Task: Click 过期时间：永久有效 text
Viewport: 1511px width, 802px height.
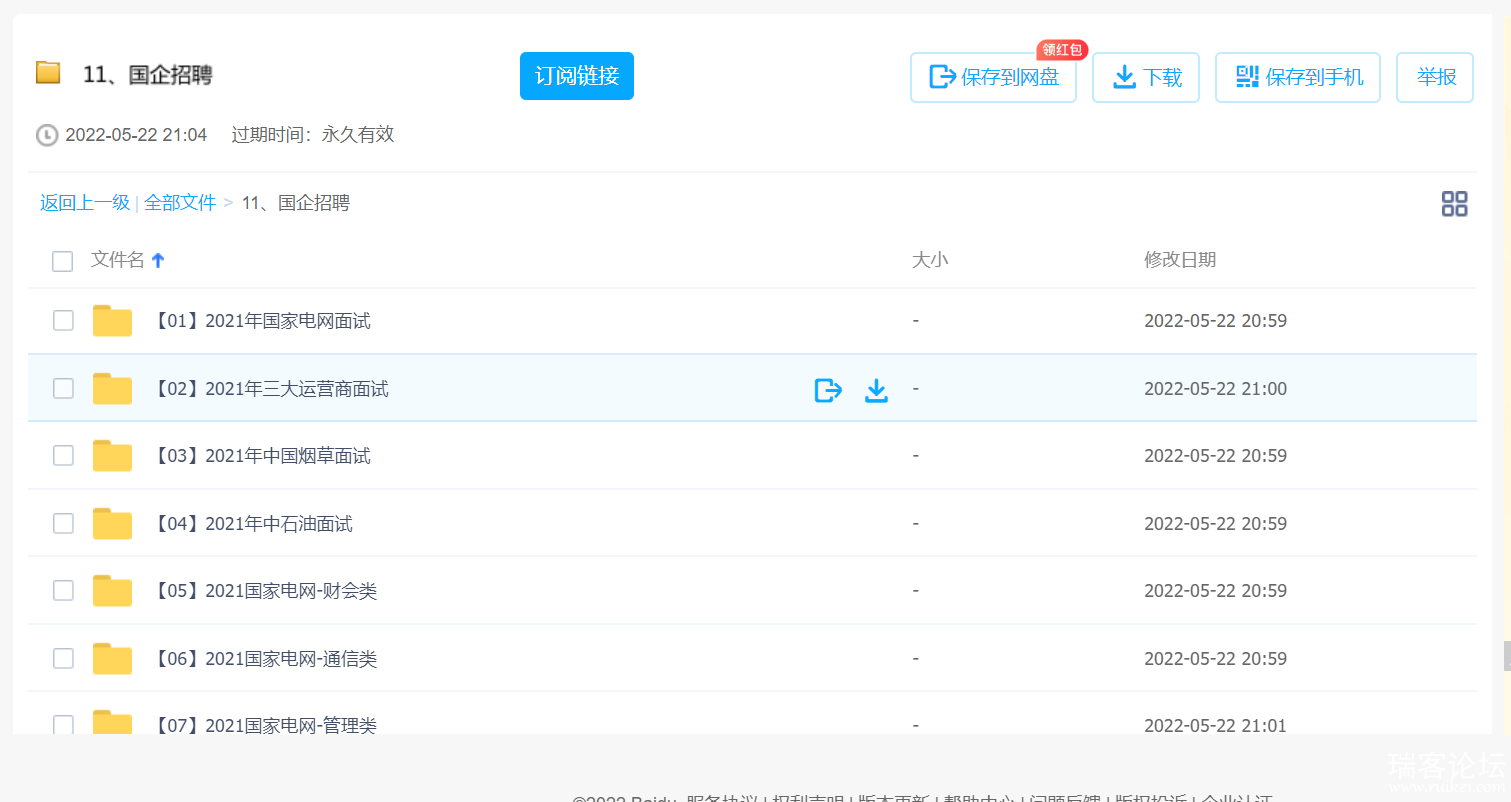Action: [x=313, y=135]
